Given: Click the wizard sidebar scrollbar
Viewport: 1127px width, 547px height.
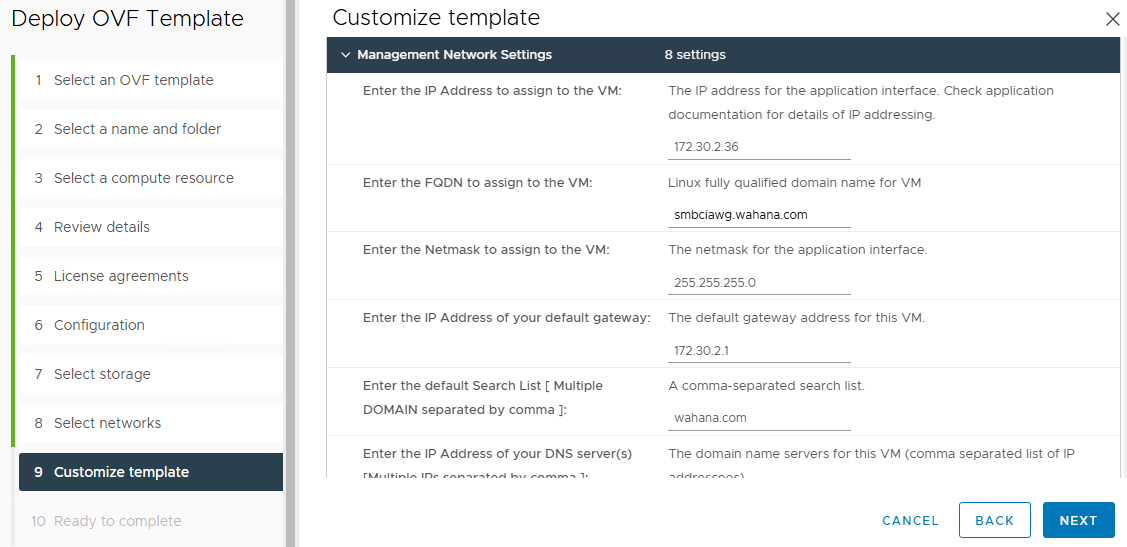Looking at the screenshot, I should click(291, 270).
